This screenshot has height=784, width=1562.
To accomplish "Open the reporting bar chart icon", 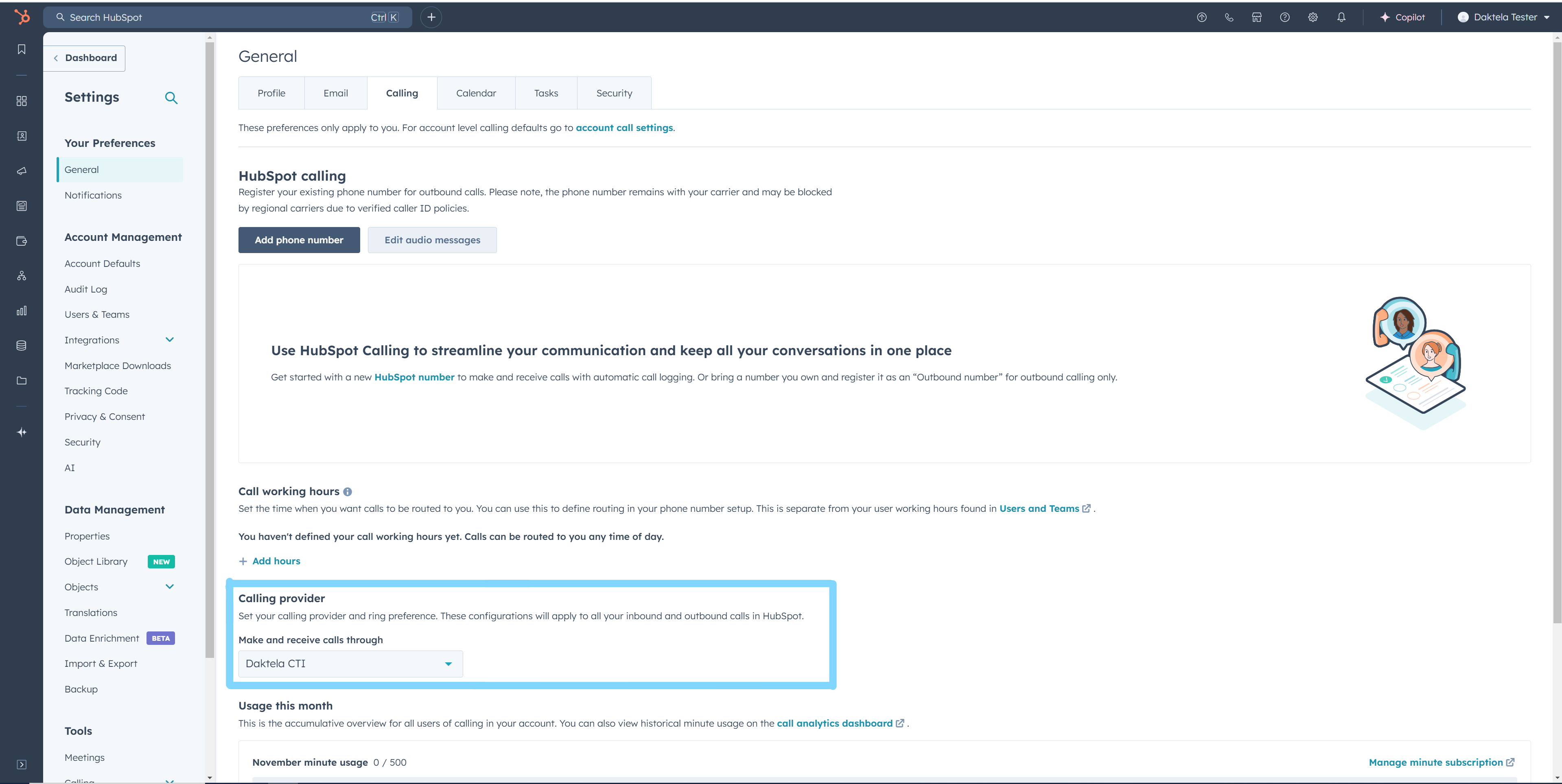I will click(x=22, y=311).
